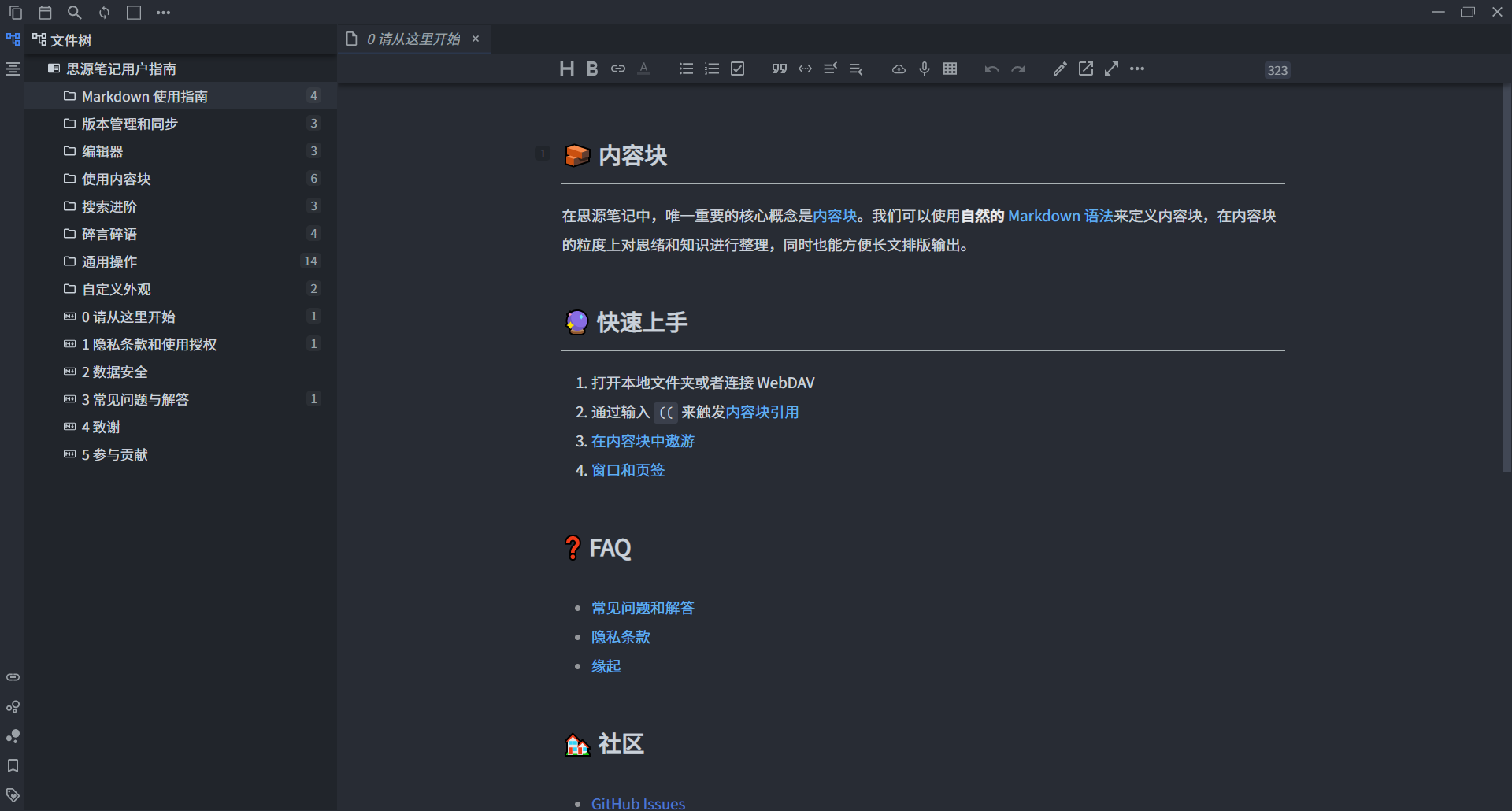
Task: Open search with the magnifier icon
Action: tap(75, 13)
